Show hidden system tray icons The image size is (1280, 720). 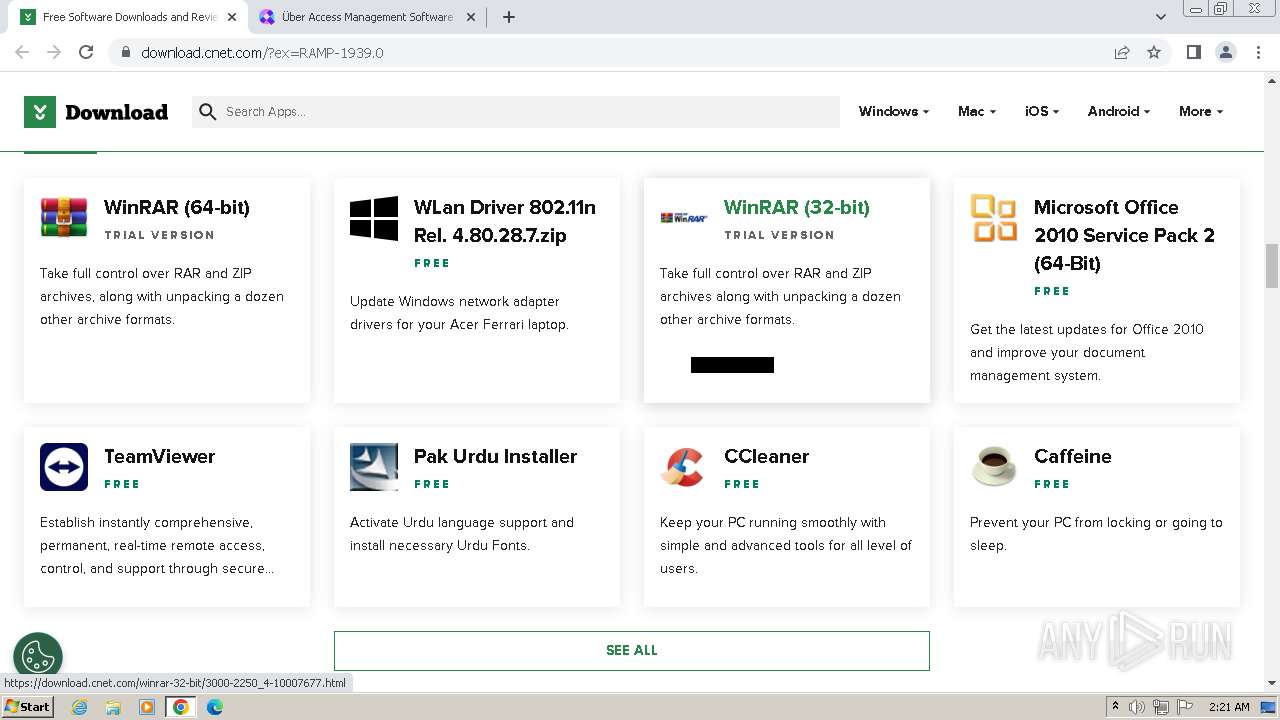[x=1115, y=706]
